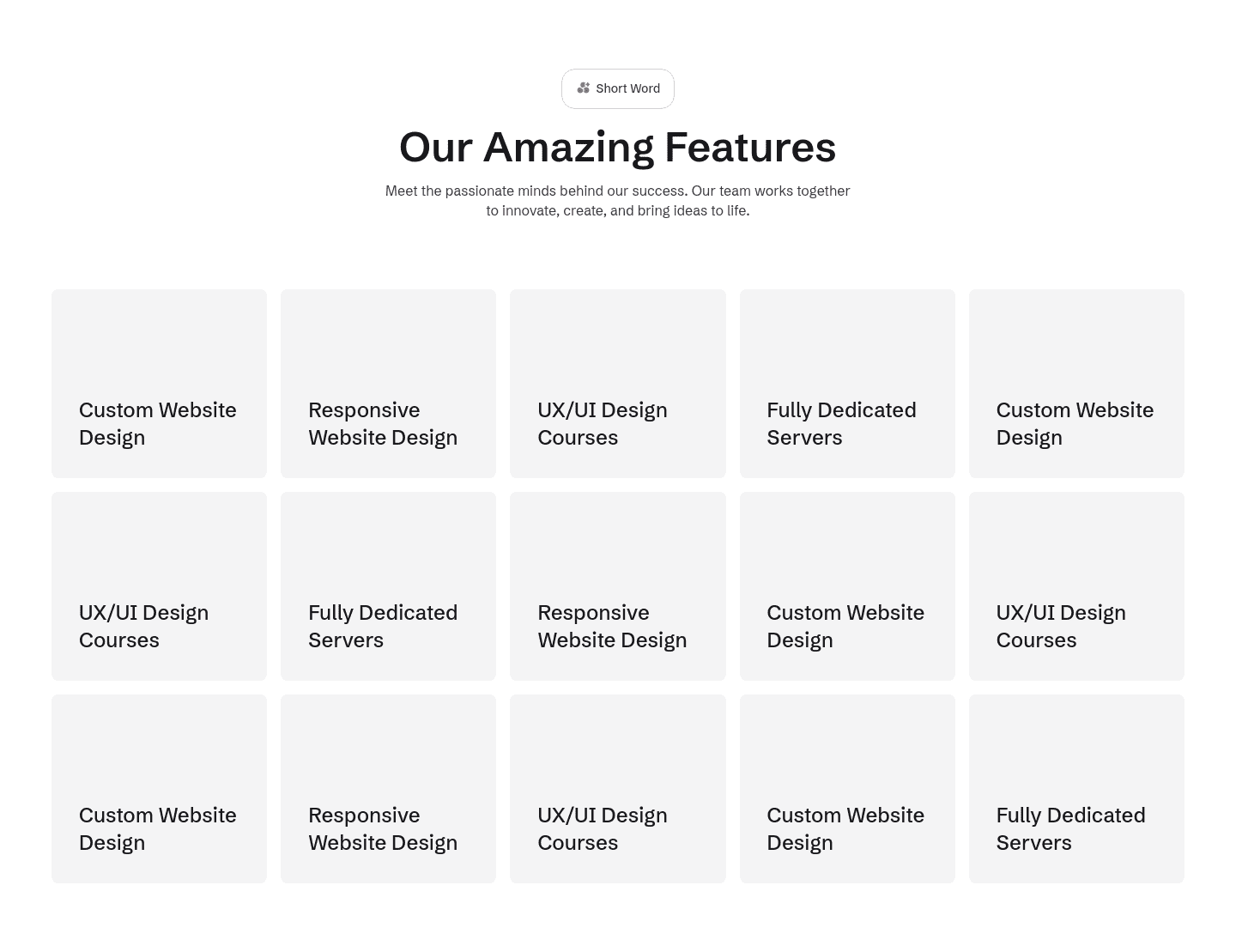This screenshot has width=1236, height=952.
Task: Click the bottom-row UX/UI Design Courses card
Action: coord(617,789)
